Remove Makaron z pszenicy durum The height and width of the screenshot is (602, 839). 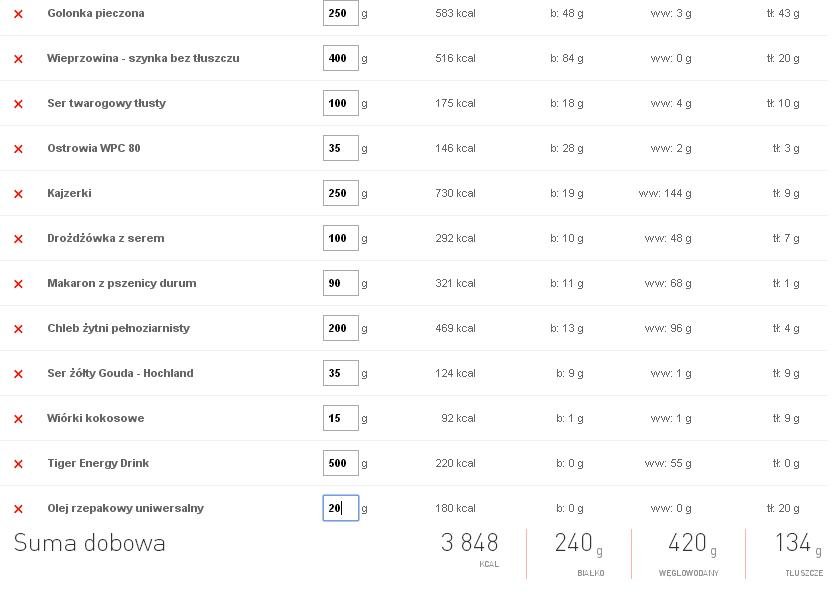(18, 284)
